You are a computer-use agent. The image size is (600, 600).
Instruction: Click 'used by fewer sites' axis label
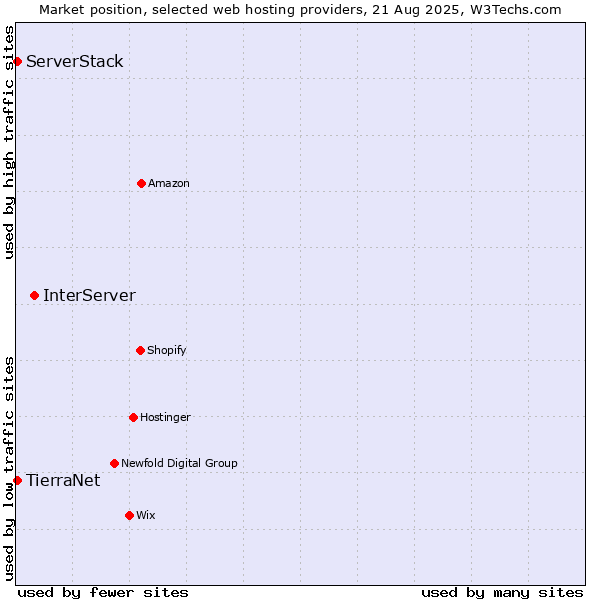point(103,593)
